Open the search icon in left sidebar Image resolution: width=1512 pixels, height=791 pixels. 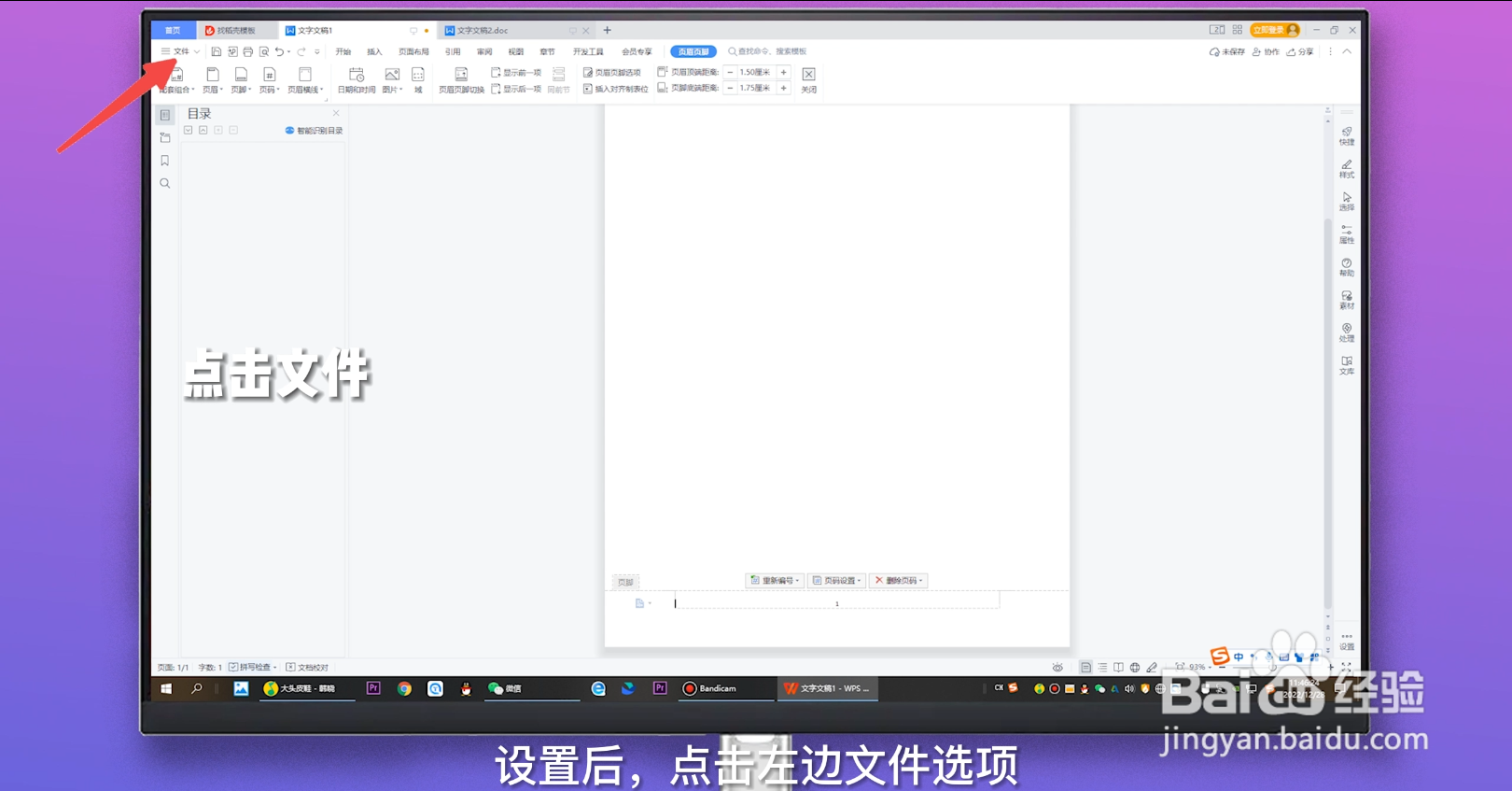click(x=165, y=184)
